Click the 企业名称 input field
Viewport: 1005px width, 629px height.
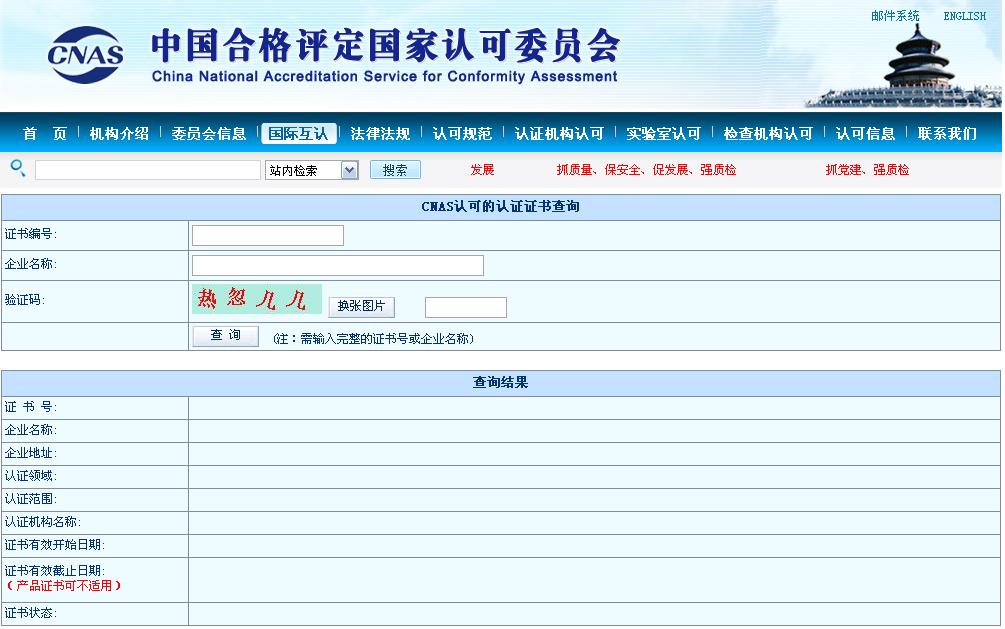coord(338,265)
